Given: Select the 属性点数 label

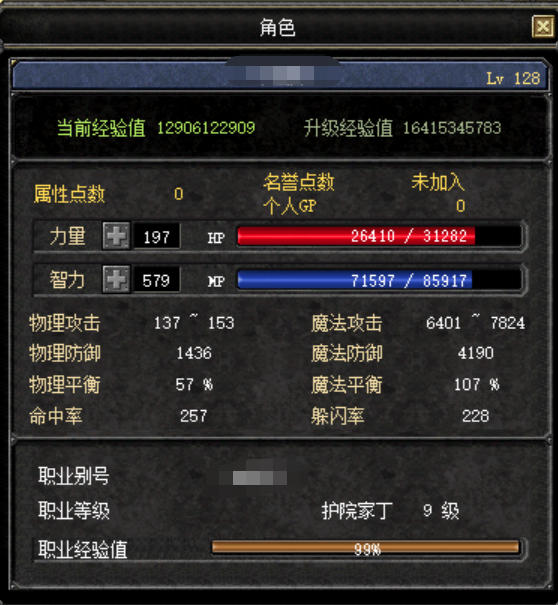Looking at the screenshot, I should pos(69,194).
